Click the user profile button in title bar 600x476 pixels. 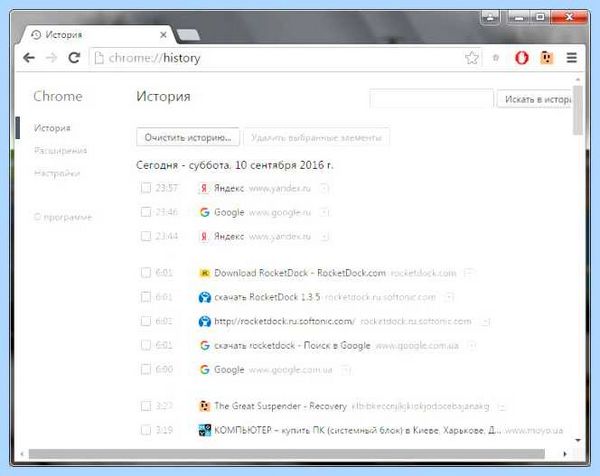(x=490, y=17)
